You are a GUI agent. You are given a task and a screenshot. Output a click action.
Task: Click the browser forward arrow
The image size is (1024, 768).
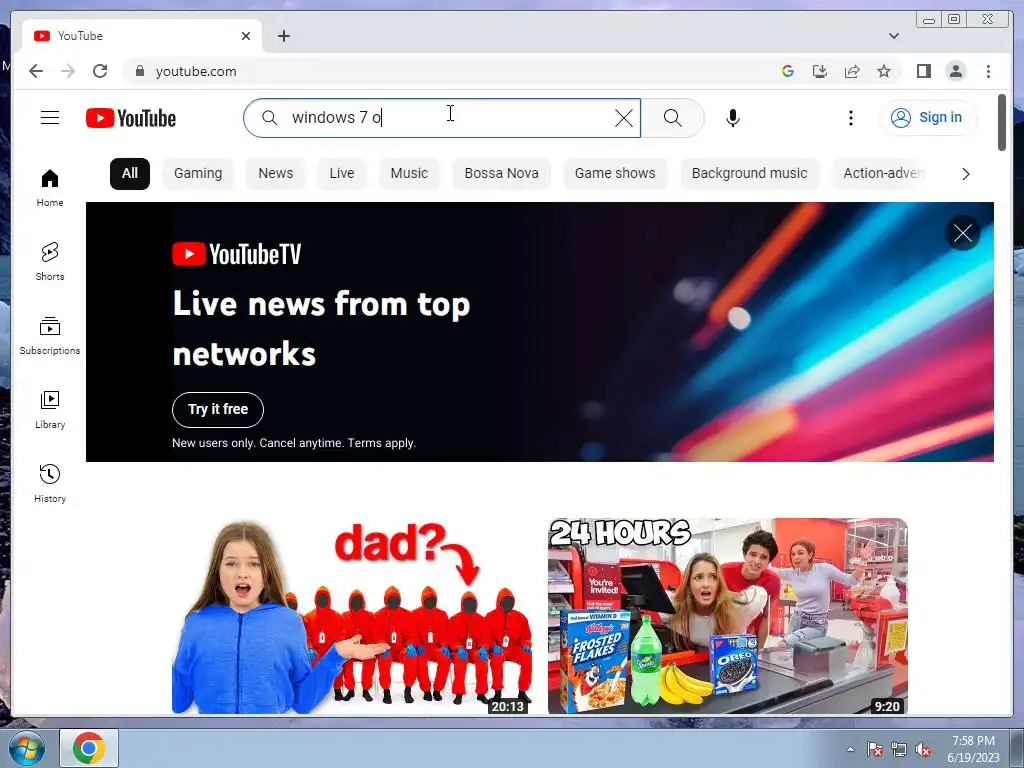pyautogui.click(x=68, y=71)
